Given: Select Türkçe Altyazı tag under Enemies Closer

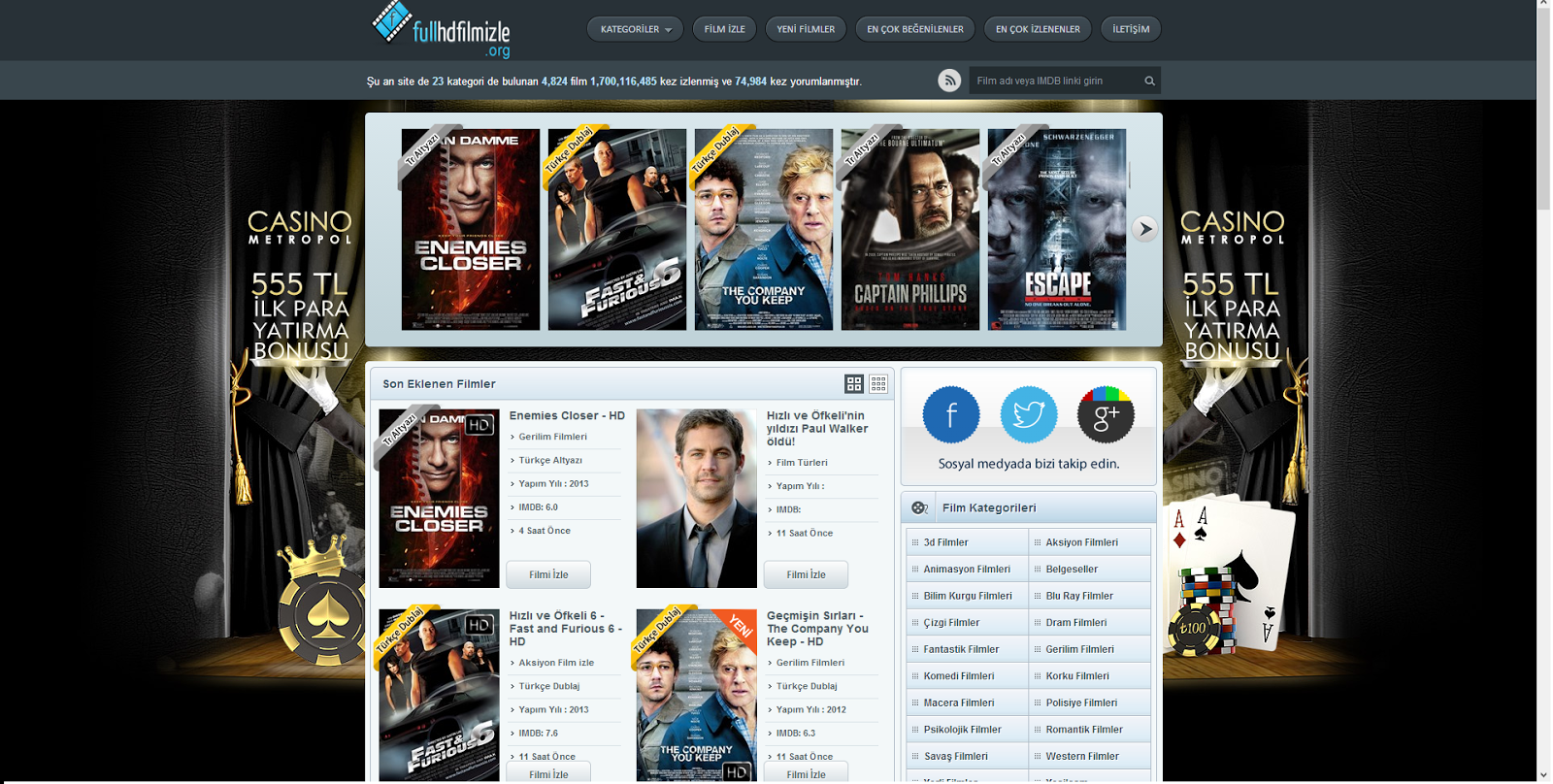Looking at the screenshot, I should 550,460.
